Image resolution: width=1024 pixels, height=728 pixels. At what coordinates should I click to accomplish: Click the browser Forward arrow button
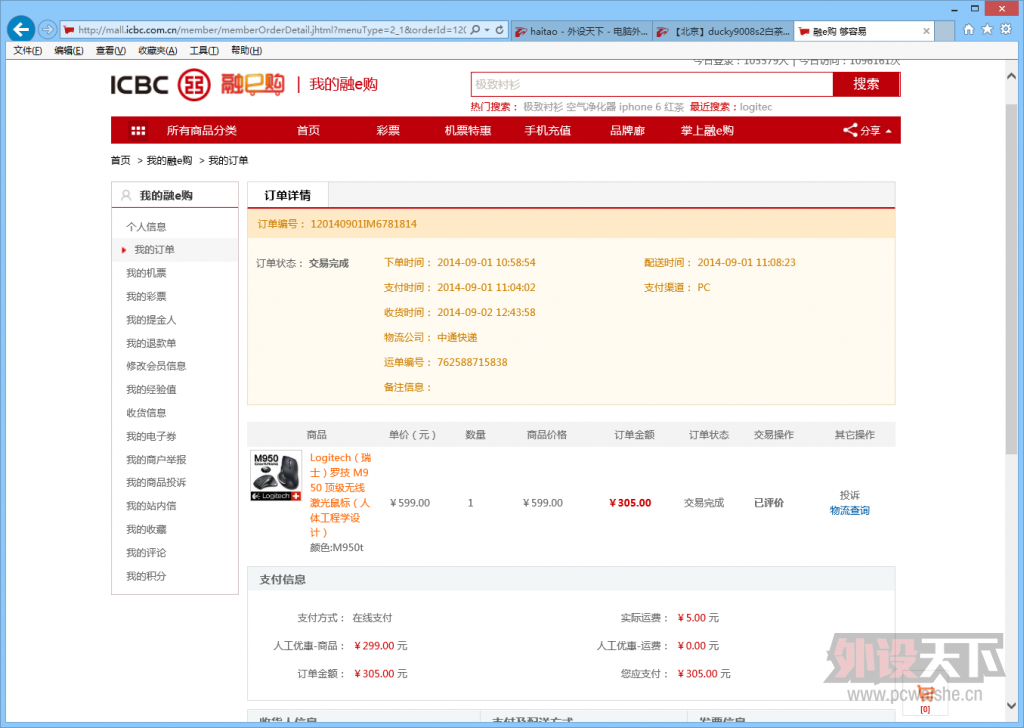coord(47,29)
